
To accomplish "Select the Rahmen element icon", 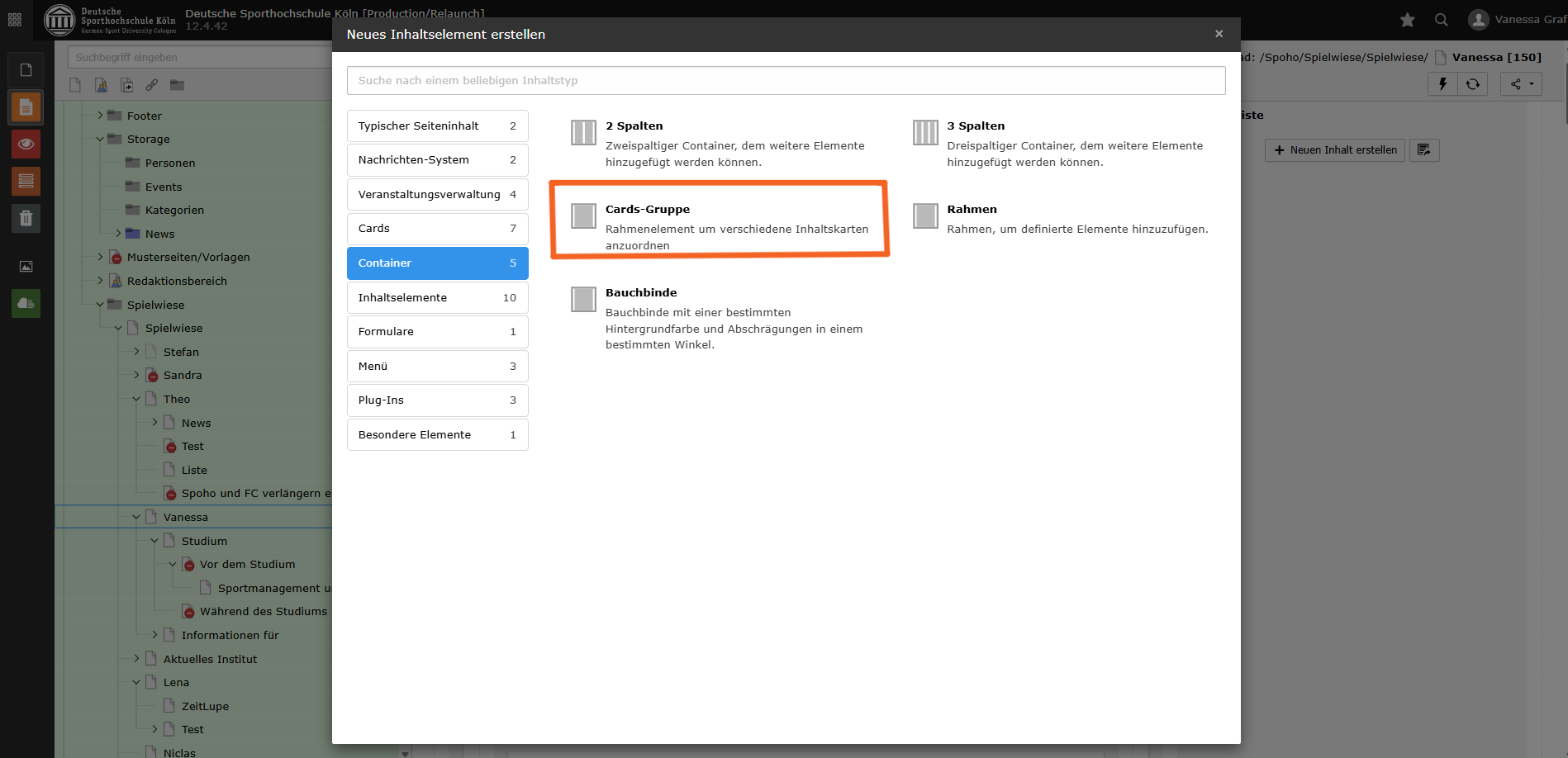I will coord(925,216).
